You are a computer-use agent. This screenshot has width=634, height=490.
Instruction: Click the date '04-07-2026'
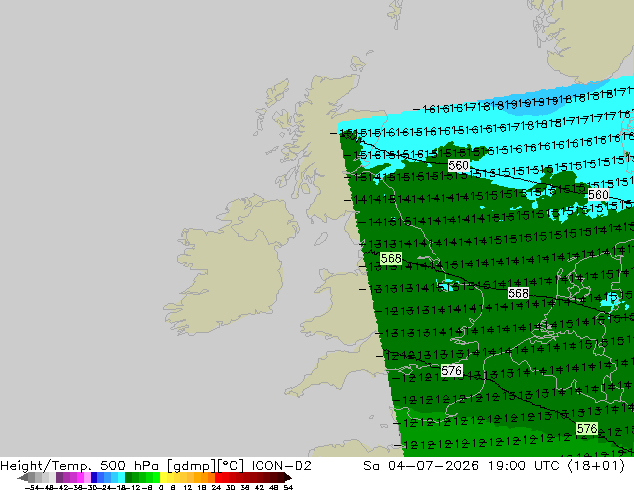tap(433, 466)
